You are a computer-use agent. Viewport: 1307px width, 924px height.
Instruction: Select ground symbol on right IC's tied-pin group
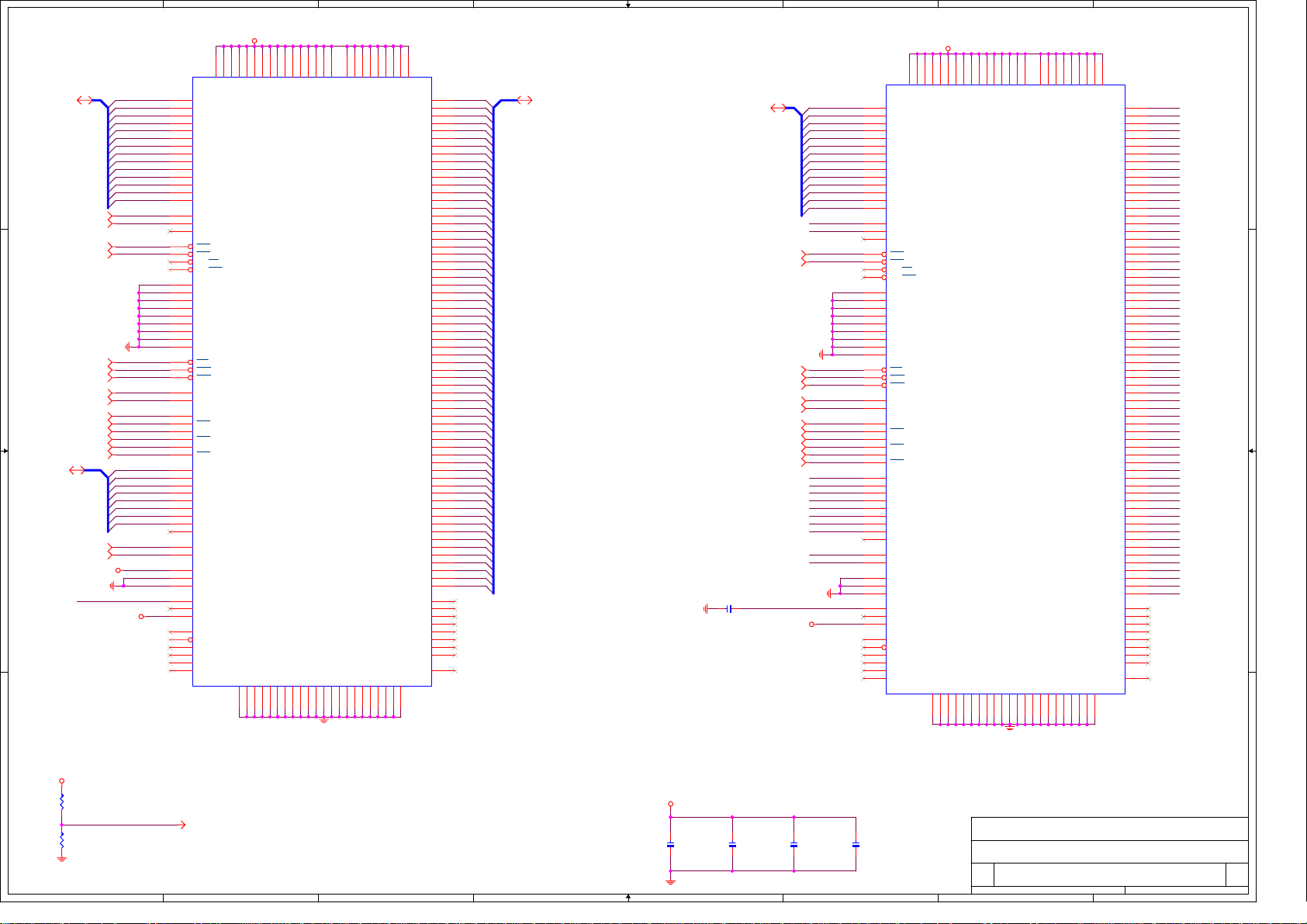pyautogui.click(x=821, y=355)
